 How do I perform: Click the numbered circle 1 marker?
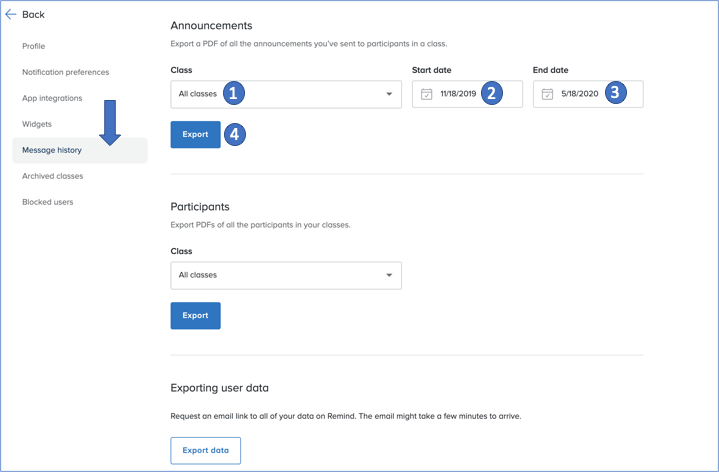point(233,93)
